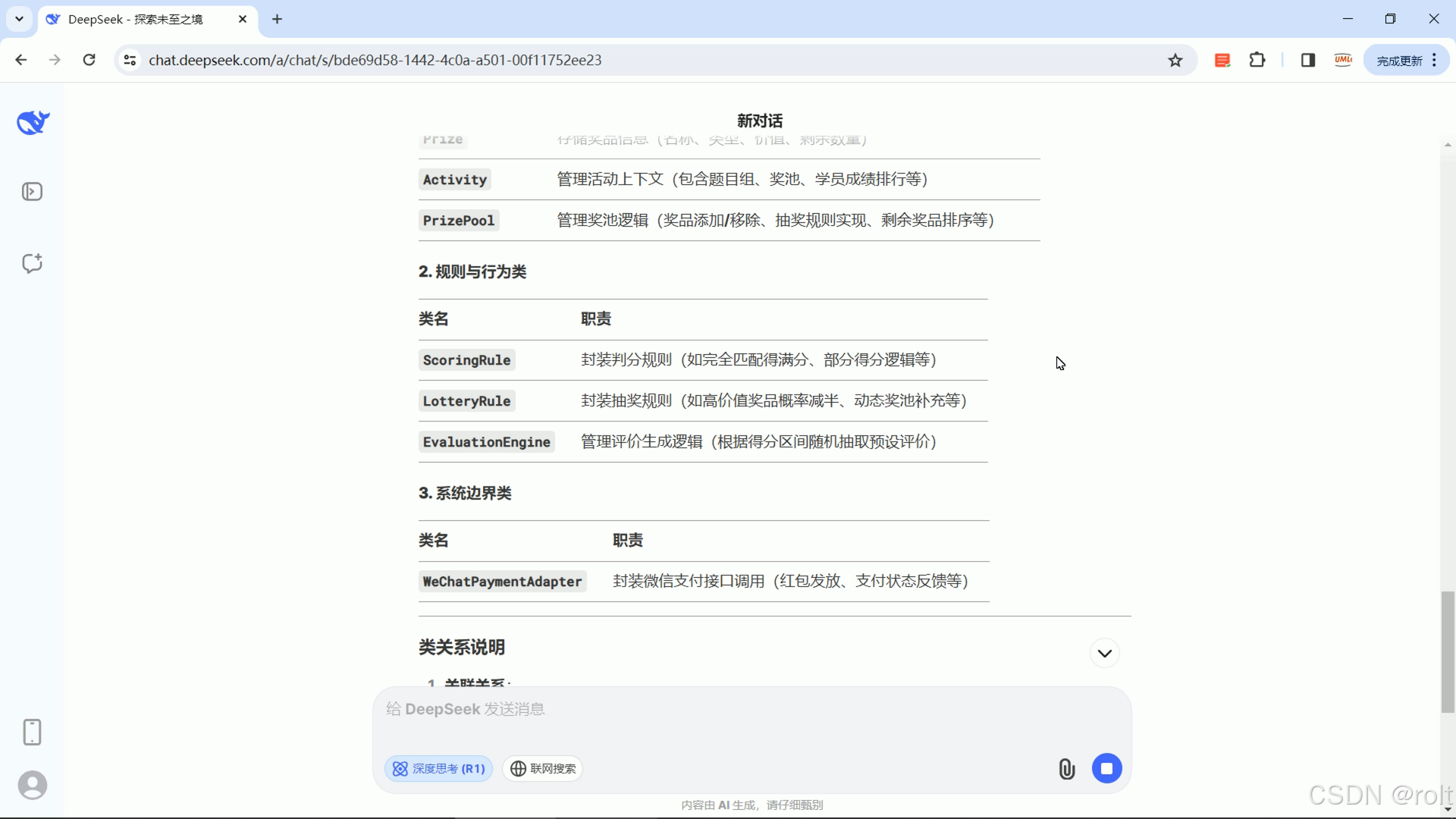Bookmark this page with star icon

tap(1175, 60)
